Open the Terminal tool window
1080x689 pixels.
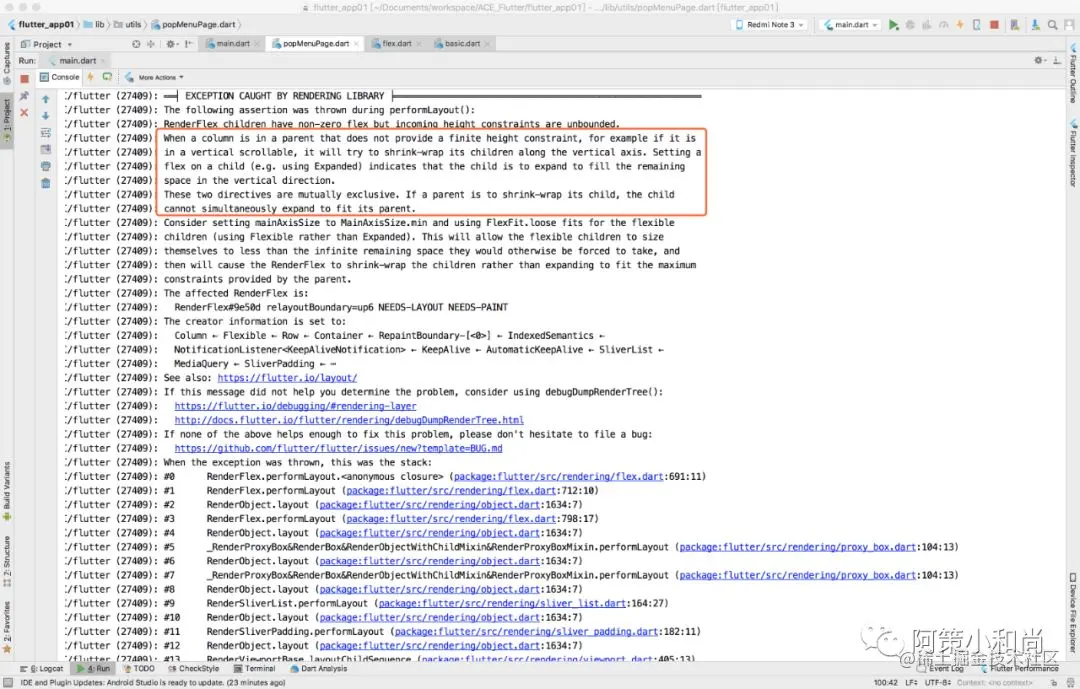(x=255, y=668)
